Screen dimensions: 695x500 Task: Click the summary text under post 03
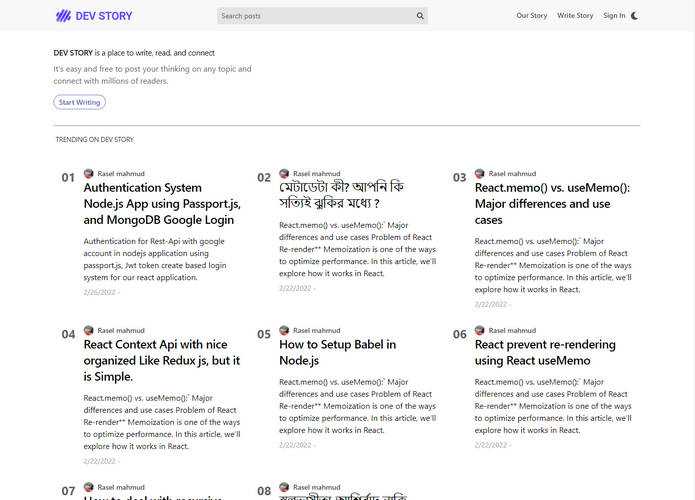click(x=553, y=265)
